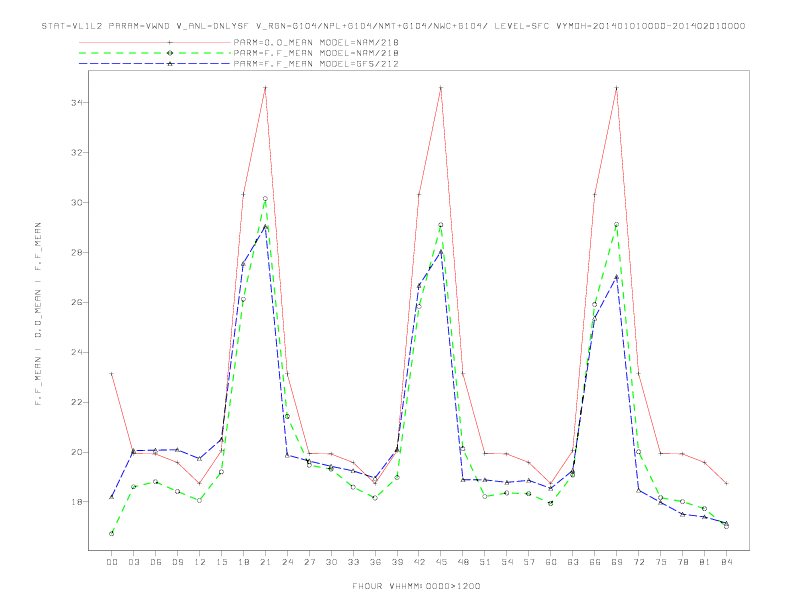The height and width of the screenshot is (612, 792).
Task: Click the circle marker on green legend line
Action: pos(170,53)
